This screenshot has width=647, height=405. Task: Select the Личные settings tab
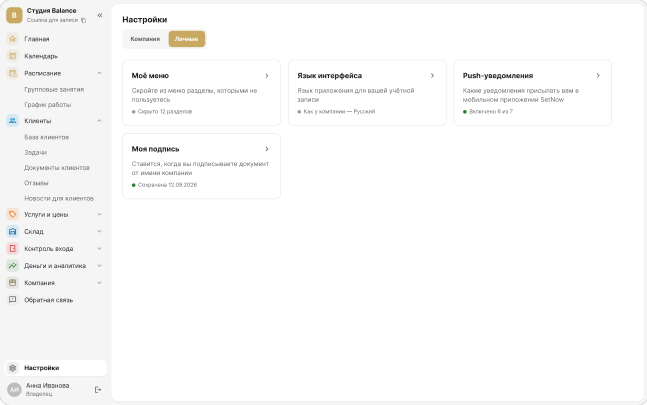[187, 39]
